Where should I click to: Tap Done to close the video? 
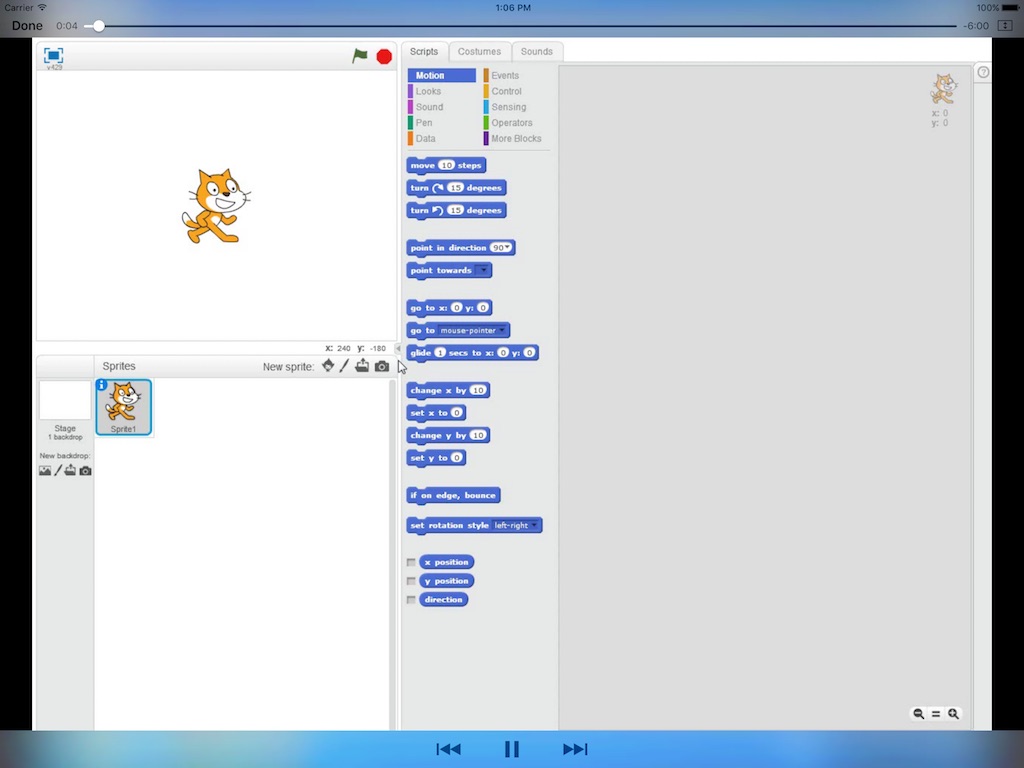(27, 25)
